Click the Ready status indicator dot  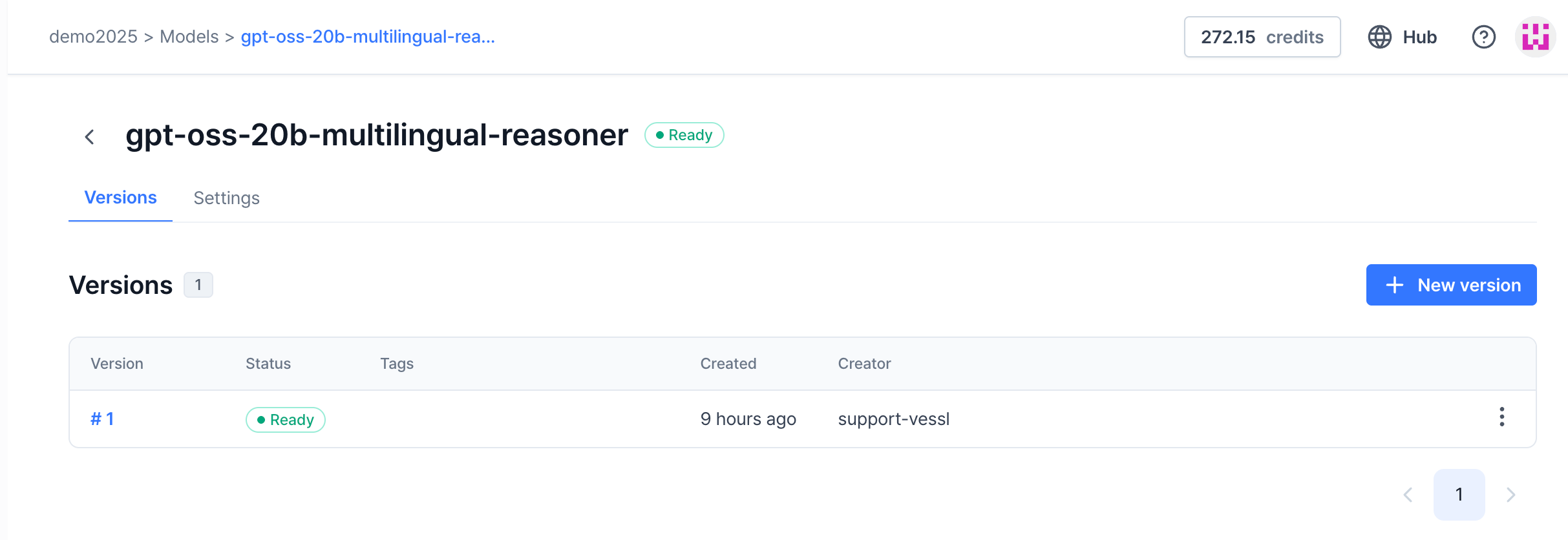tap(660, 135)
